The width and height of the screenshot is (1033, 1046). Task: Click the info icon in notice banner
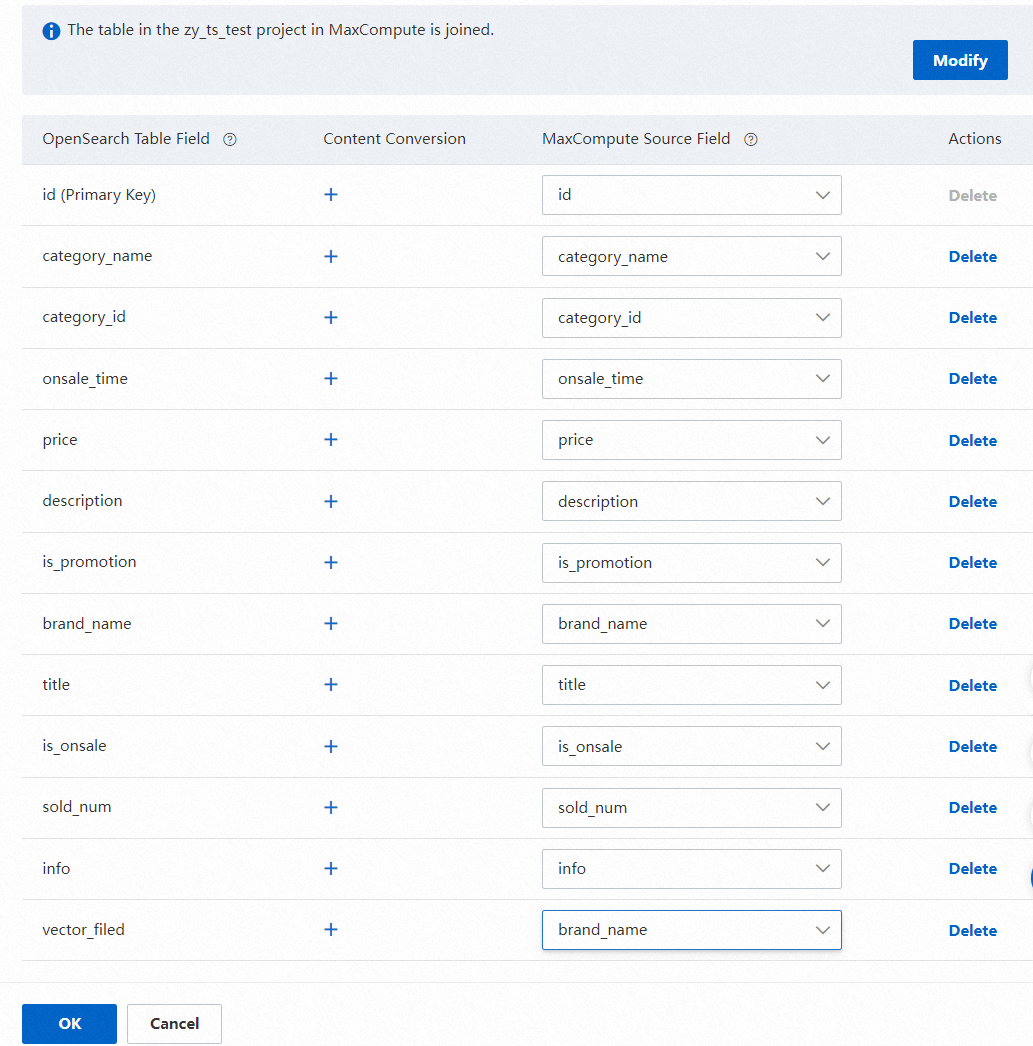click(52, 31)
